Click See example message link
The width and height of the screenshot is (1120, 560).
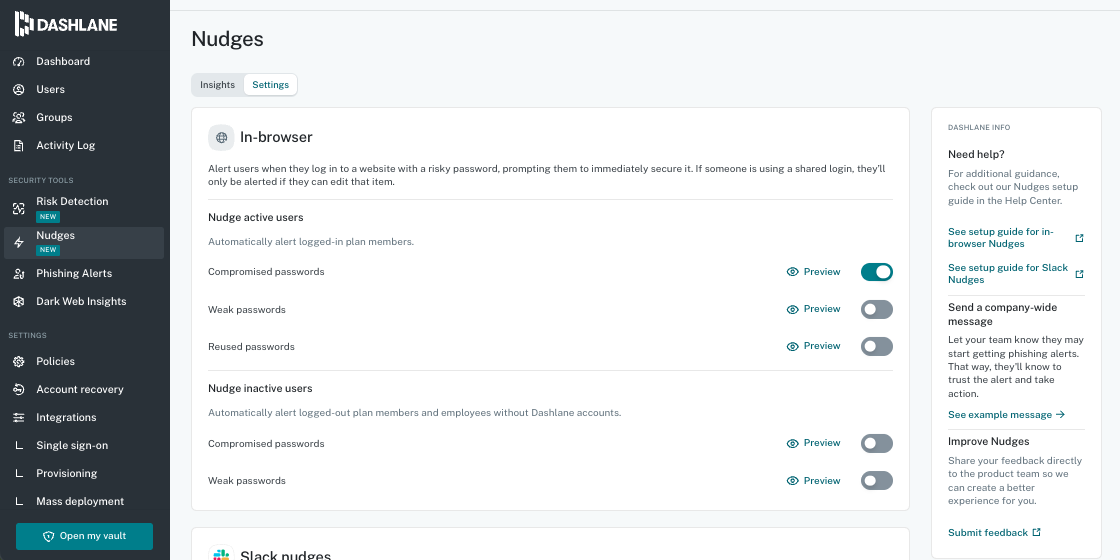pyautogui.click(x=1006, y=415)
